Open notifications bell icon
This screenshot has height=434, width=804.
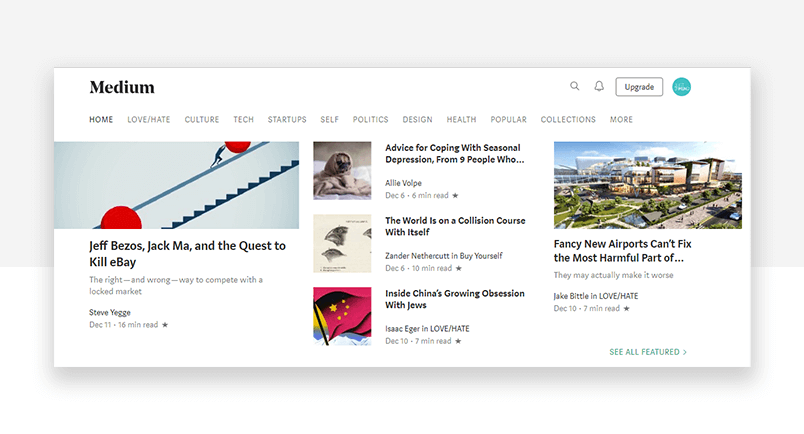[599, 86]
